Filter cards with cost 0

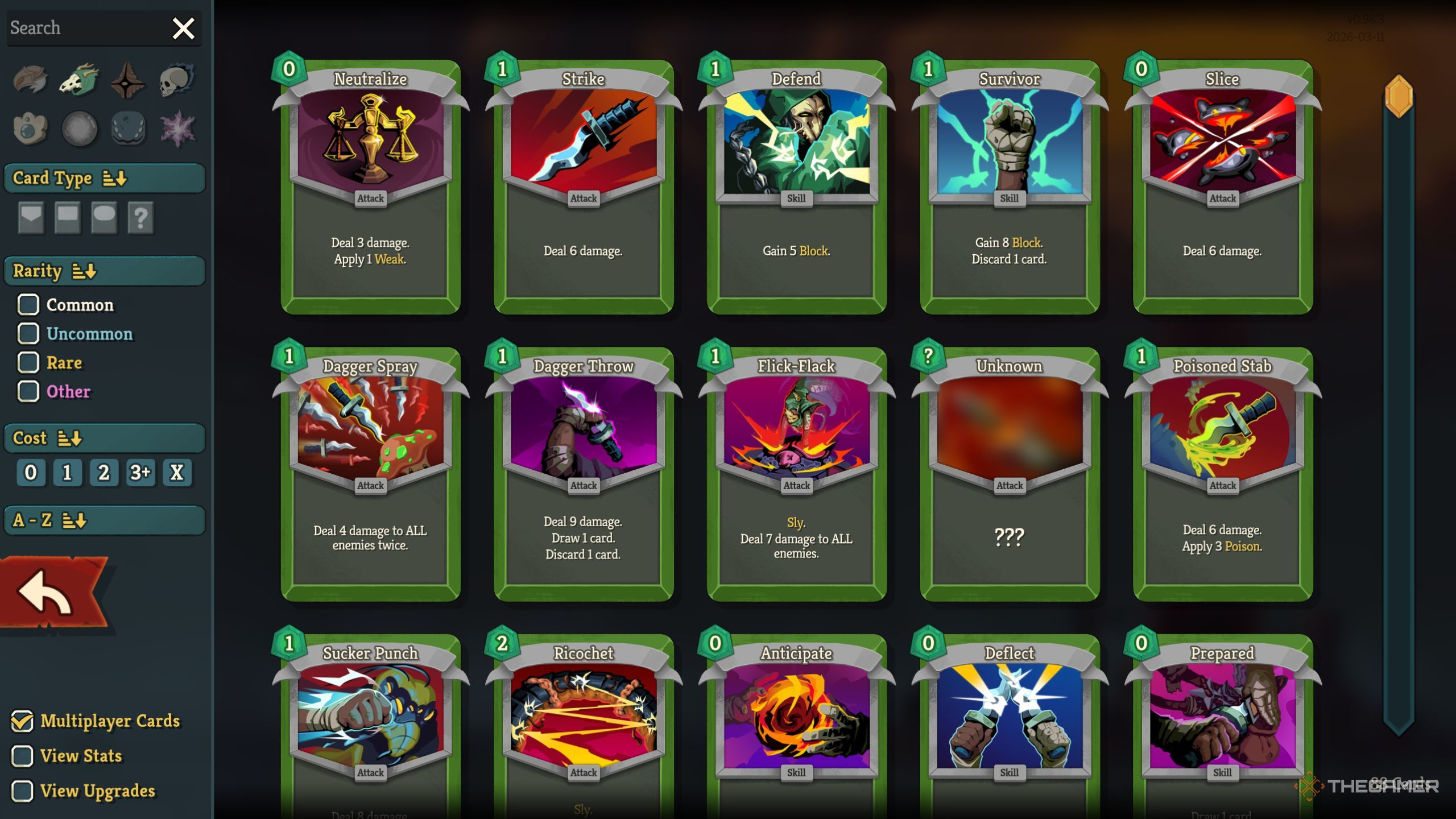(31, 473)
